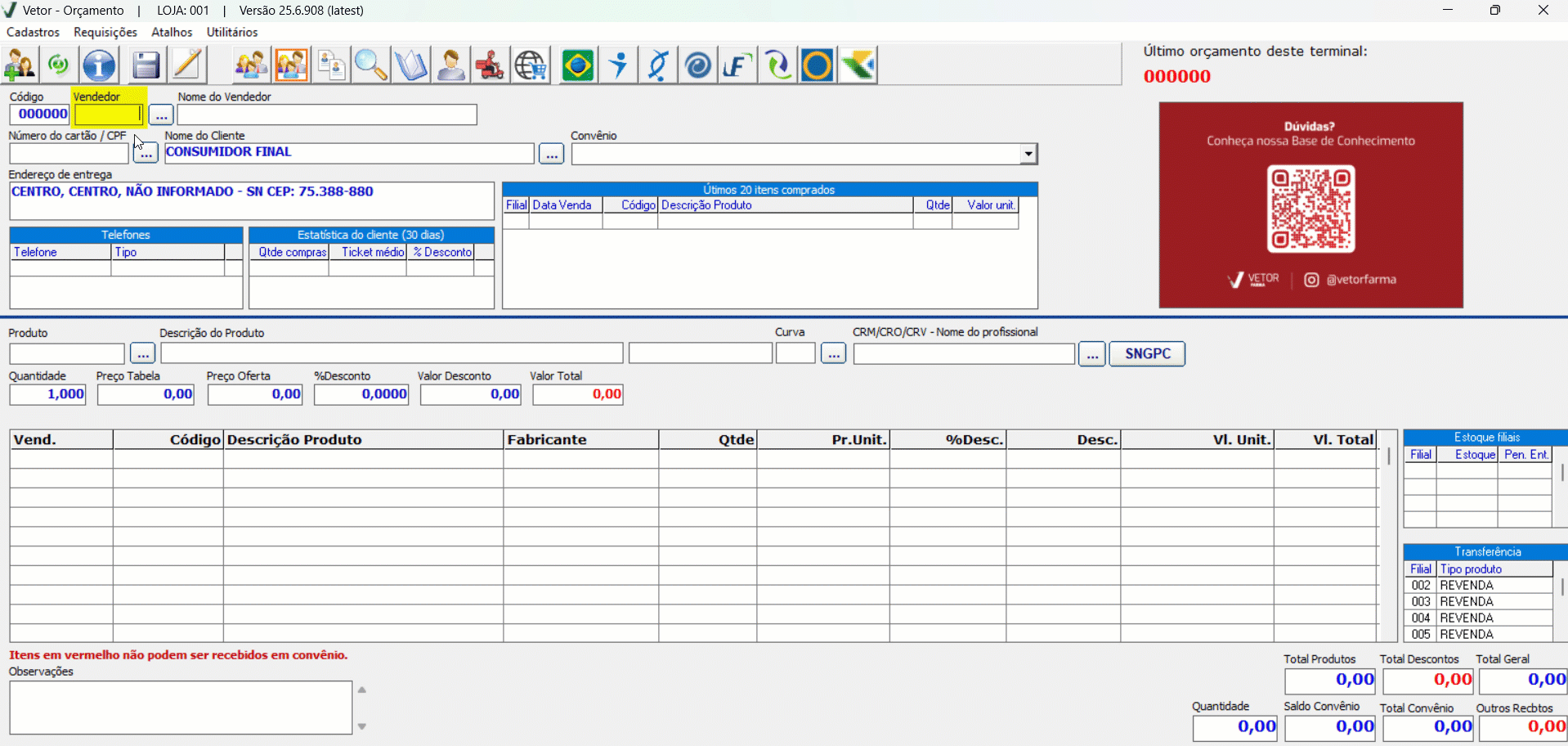This screenshot has height=746, width=1568.
Task: Open the family group people icon
Action: [251, 65]
